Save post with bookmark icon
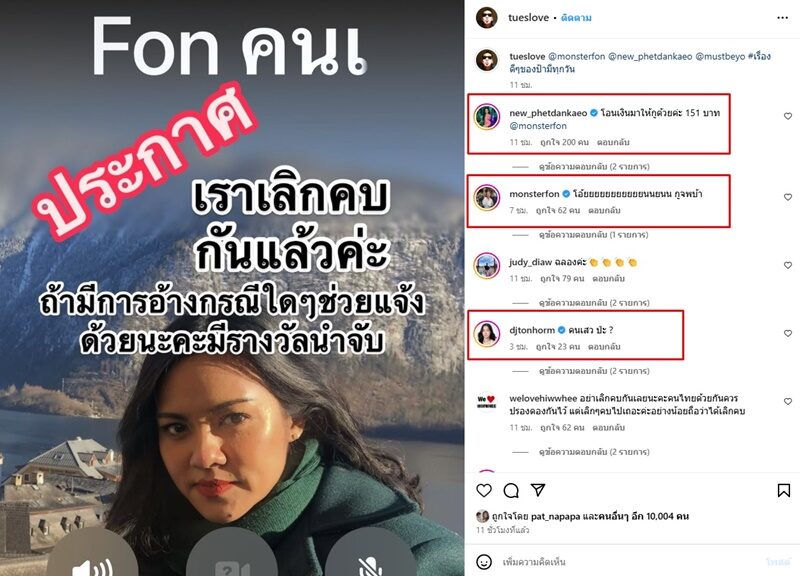800x576 pixels. point(784,490)
